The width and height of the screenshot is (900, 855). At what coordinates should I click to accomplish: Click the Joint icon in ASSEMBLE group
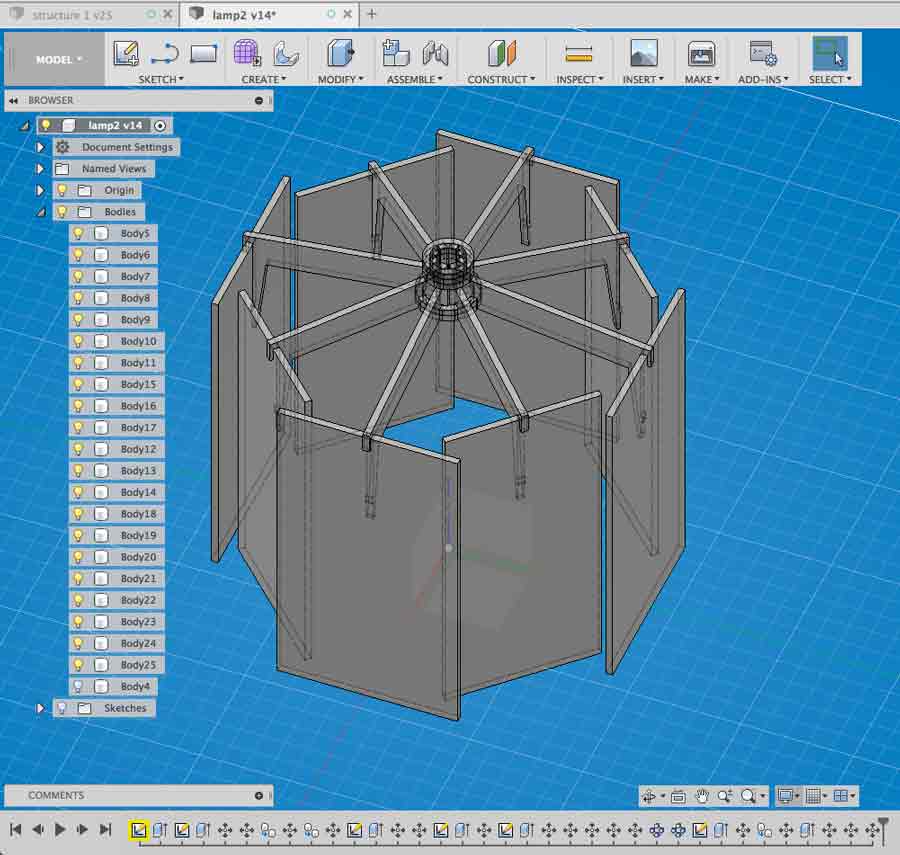coord(435,53)
